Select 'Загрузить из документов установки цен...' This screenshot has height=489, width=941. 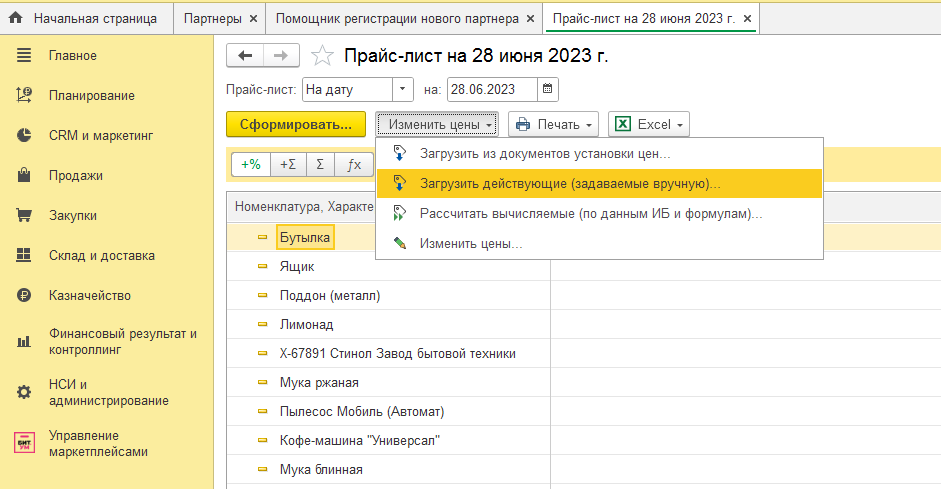point(545,154)
